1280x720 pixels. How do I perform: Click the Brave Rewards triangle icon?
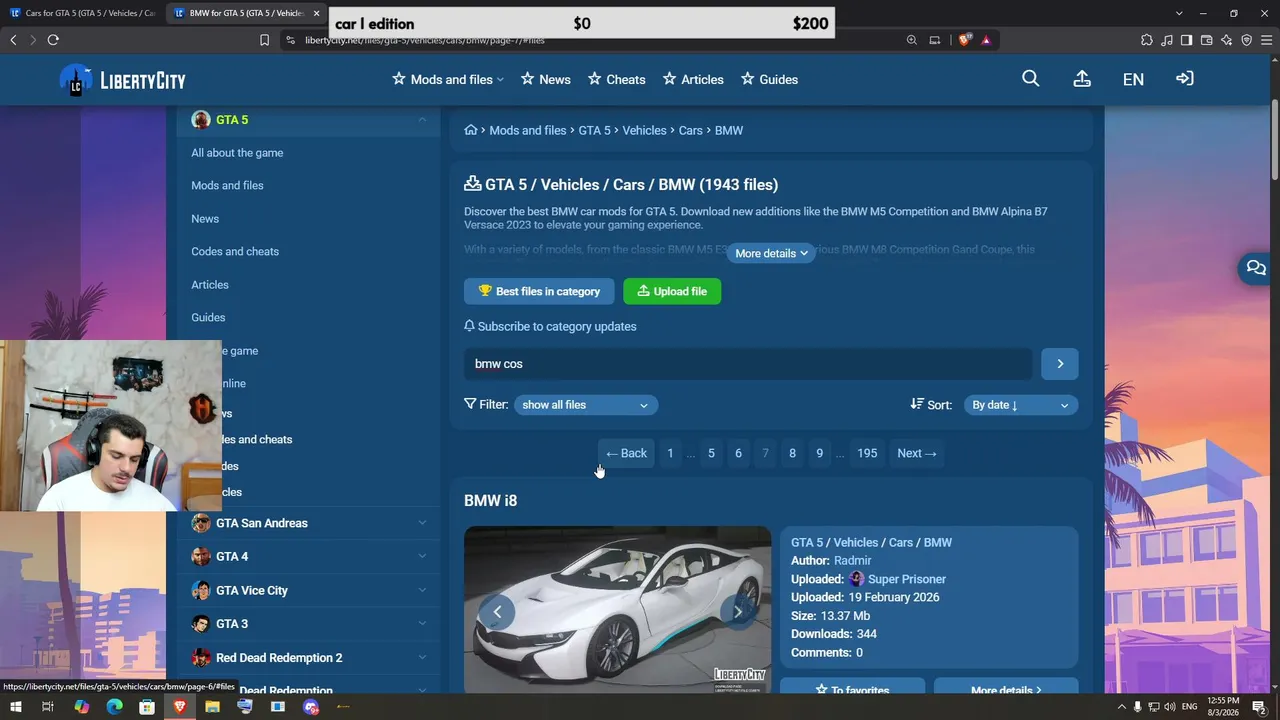[x=986, y=40]
